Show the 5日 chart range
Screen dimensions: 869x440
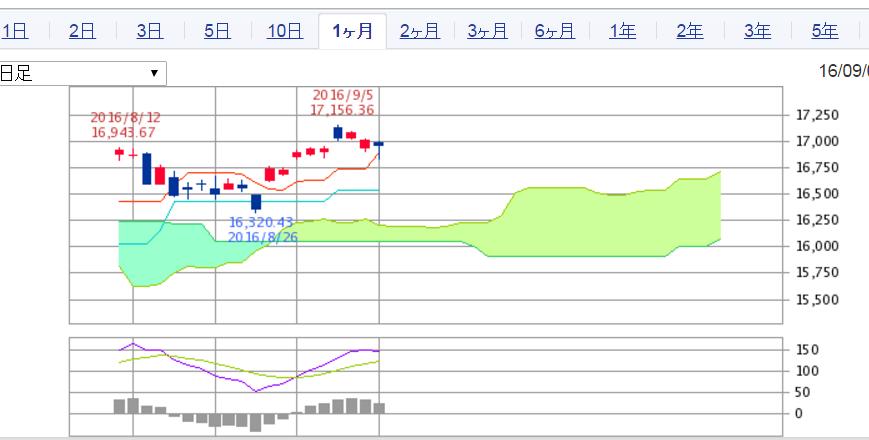coord(217,31)
